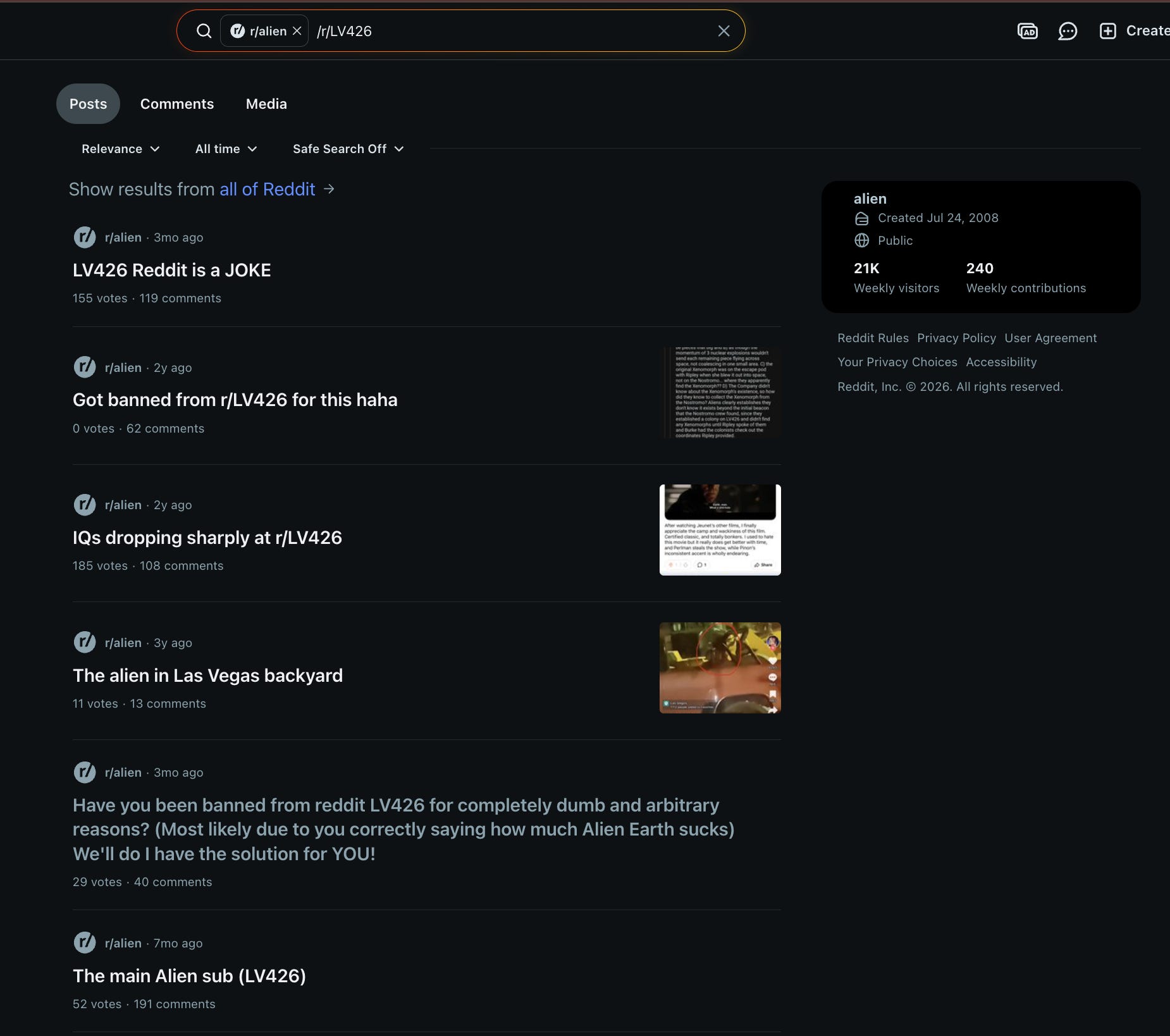Open the Relevance sort dropdown
This screenshot has width=1170, height=1036.
[x=121, y=149]
